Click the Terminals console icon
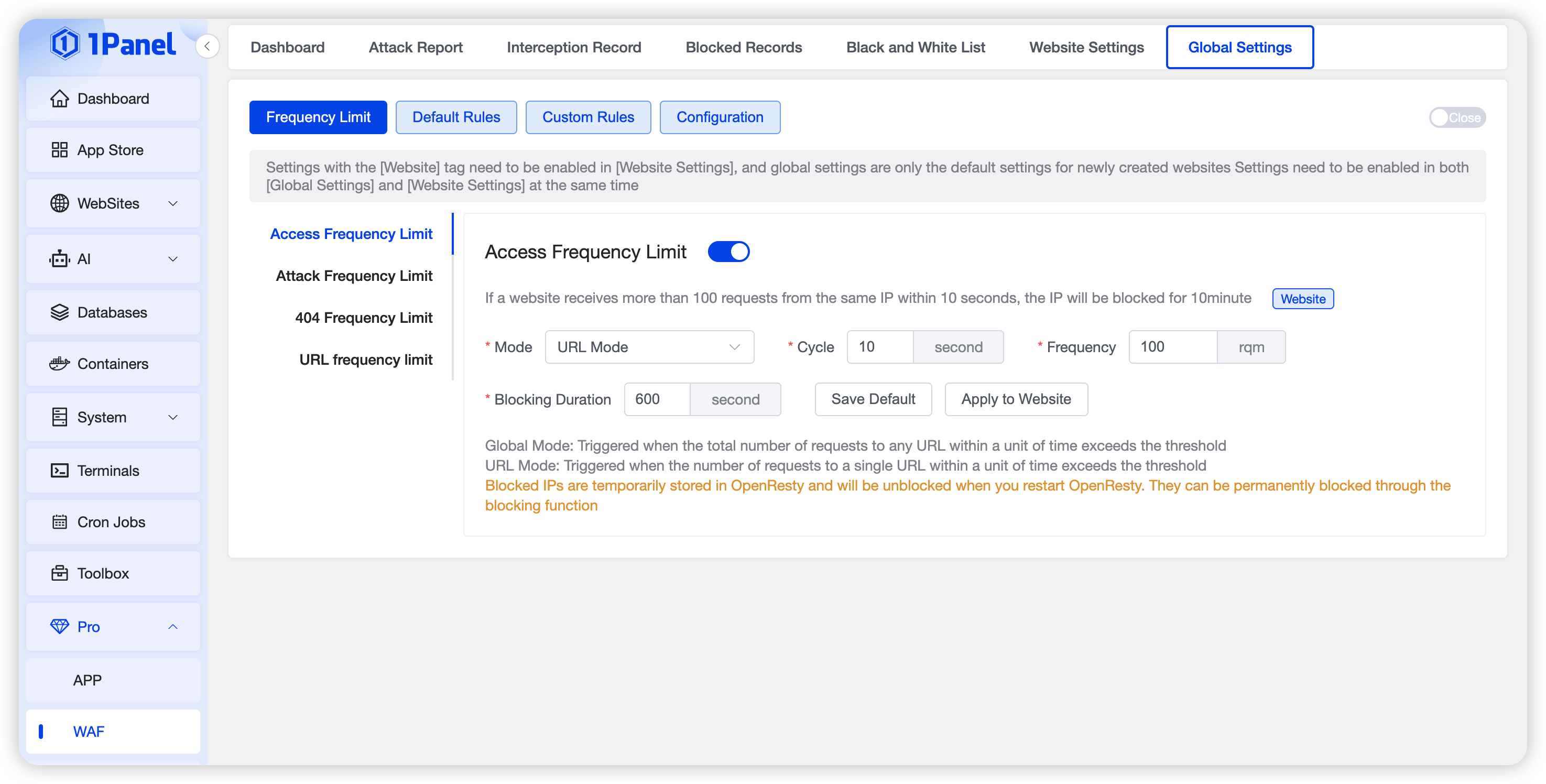Image resolution: width=1546 pixels, height=784 pixels. click(x=59, y=471)
